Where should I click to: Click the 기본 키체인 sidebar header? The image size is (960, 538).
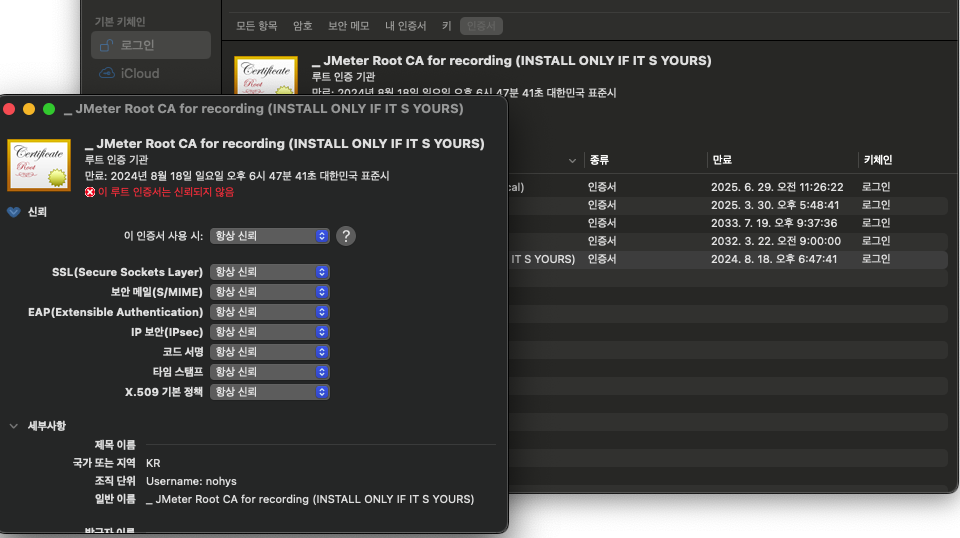point(120,22)
